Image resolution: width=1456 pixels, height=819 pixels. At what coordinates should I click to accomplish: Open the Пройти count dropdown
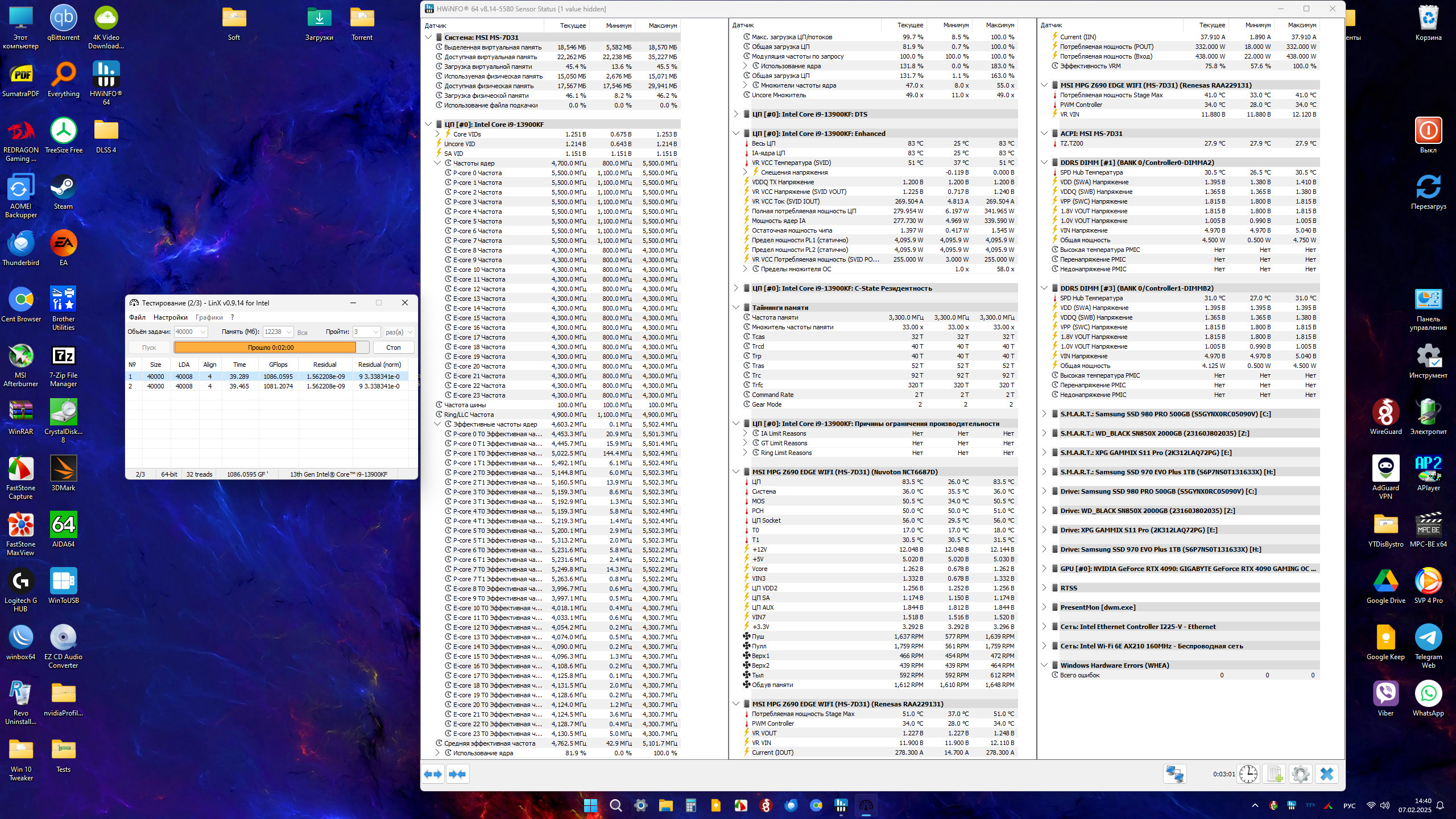click(375, 332)
